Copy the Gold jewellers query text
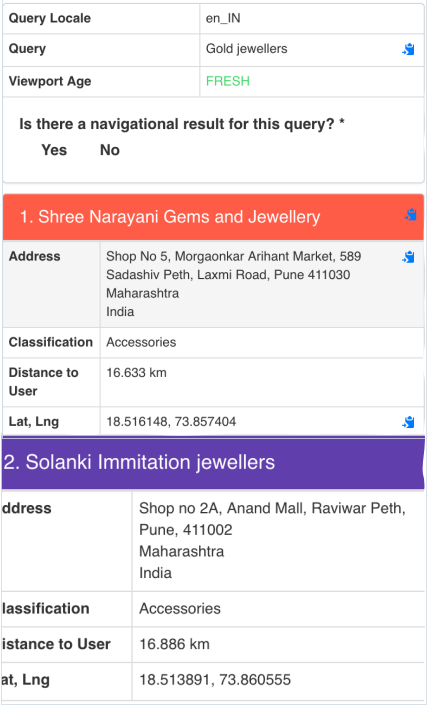Viewport: 430px width, 705px height. pyautogui.click(x=408, y=49)
